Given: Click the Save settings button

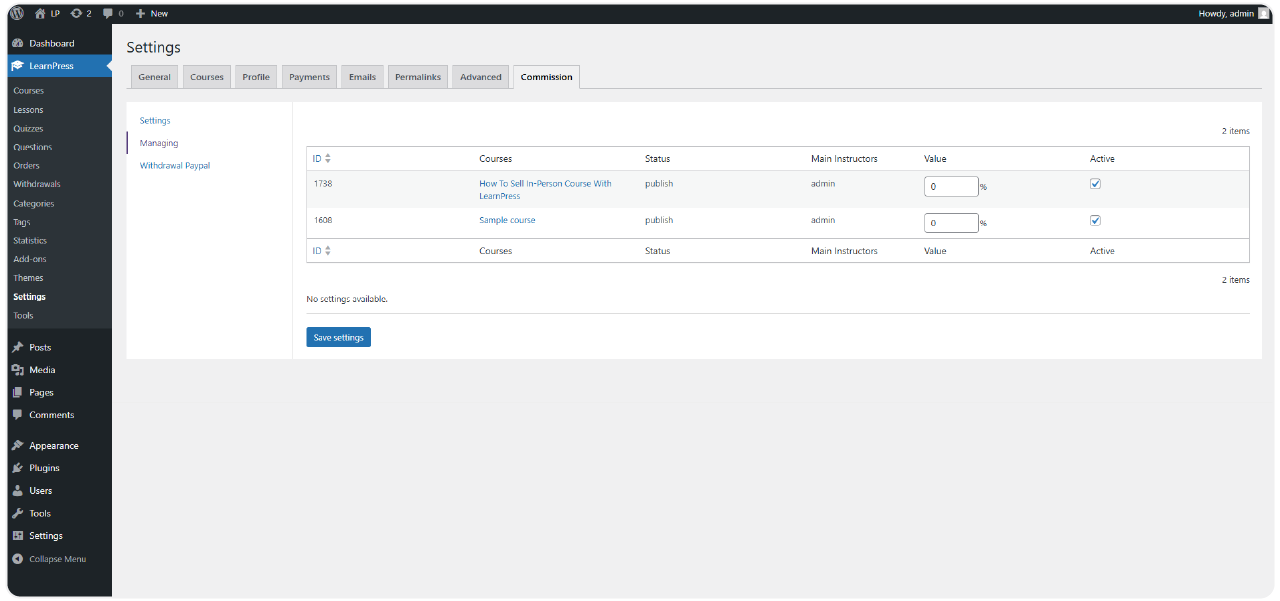Looking at the screenshot, I should point(338,338).
